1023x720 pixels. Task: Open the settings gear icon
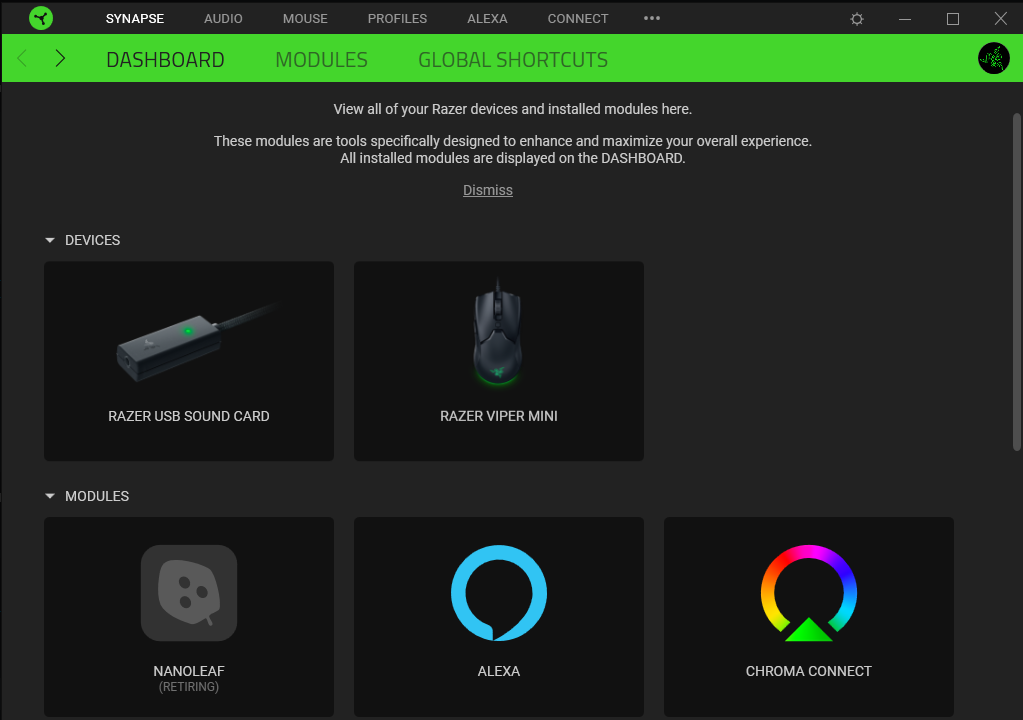[x=857, y=19]
